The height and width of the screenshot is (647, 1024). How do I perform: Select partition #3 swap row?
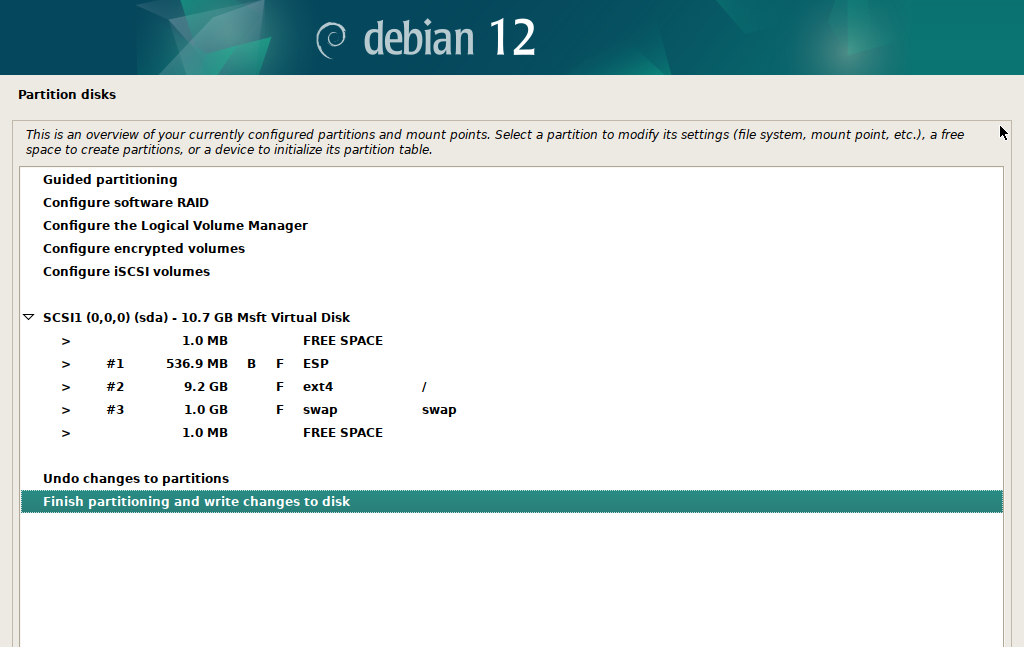tap(511, 409)
